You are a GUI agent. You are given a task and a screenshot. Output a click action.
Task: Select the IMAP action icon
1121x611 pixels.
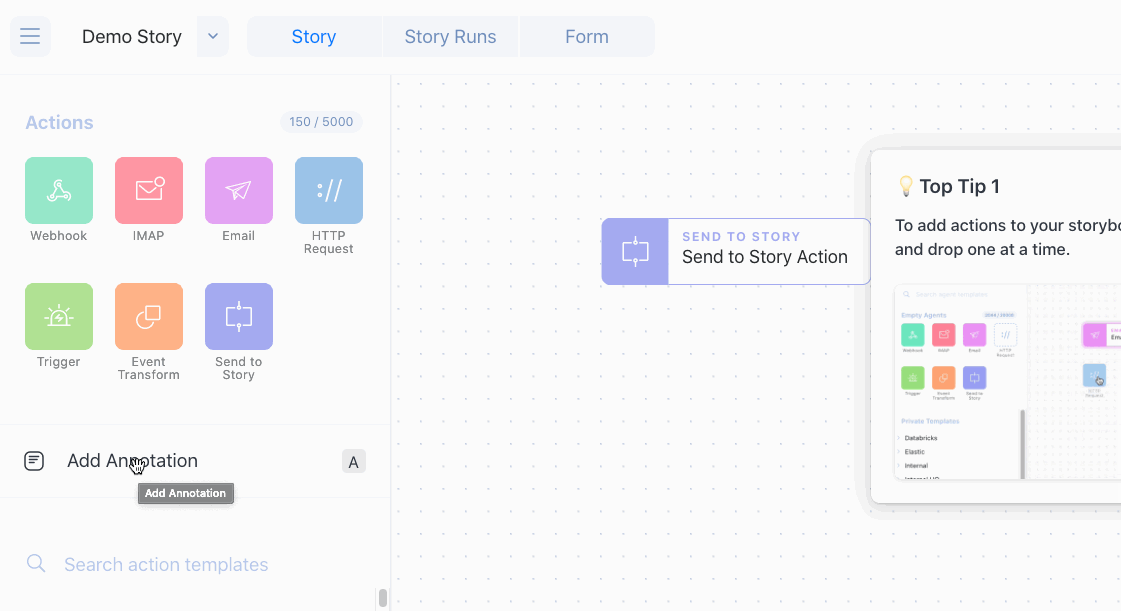(149, 190)
